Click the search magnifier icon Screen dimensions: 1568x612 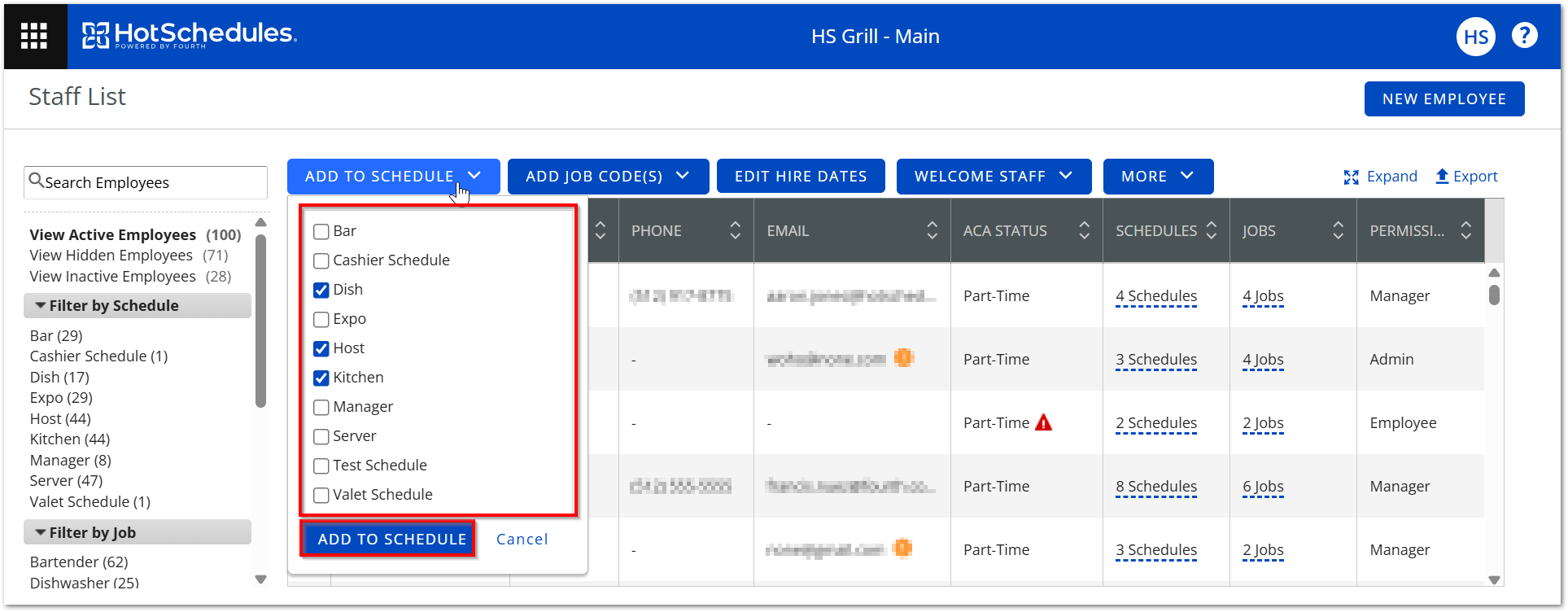tap(36, 180)
